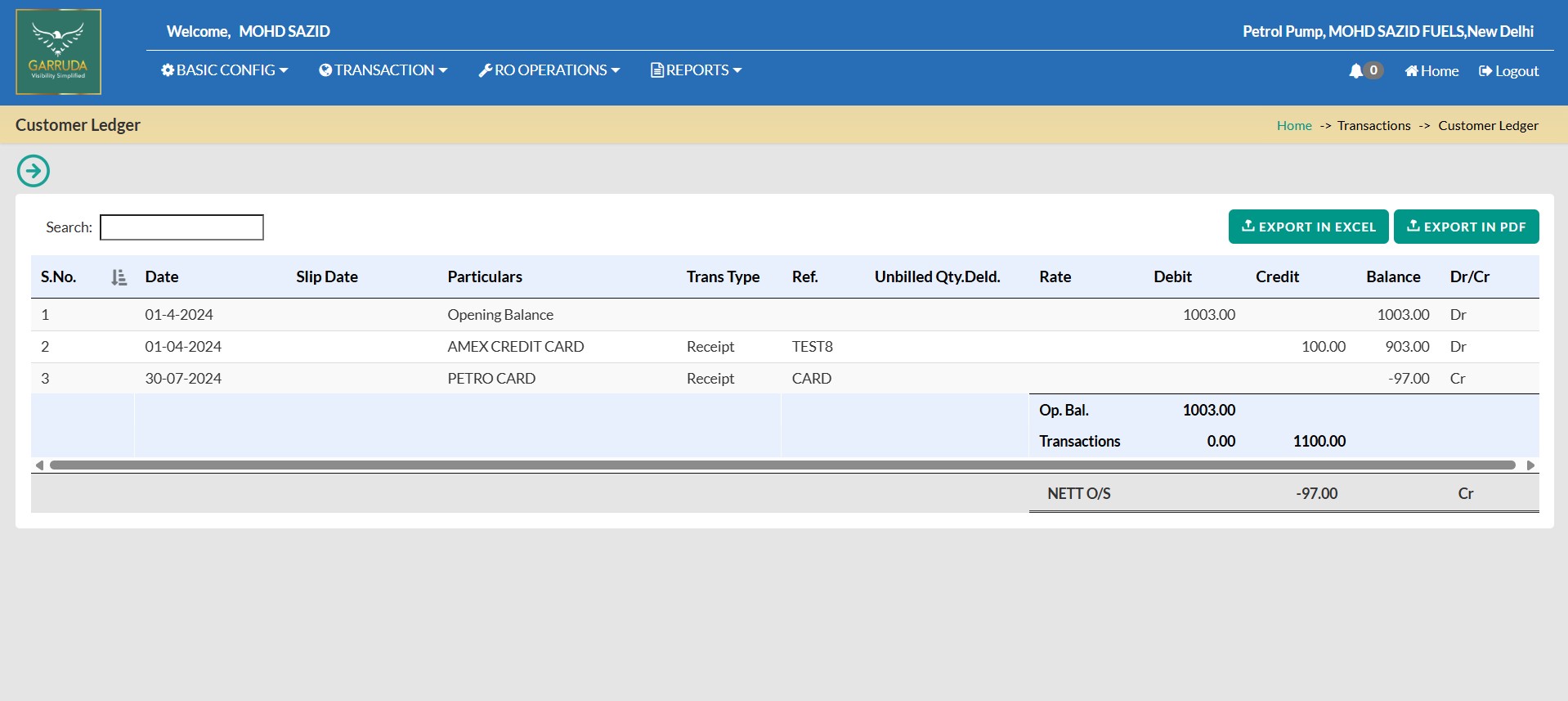The height and width of the screenshot is (701, 1568).
Task: Sort by Trans Type column header
Action: pyautogui.click(x=723, y=276)
